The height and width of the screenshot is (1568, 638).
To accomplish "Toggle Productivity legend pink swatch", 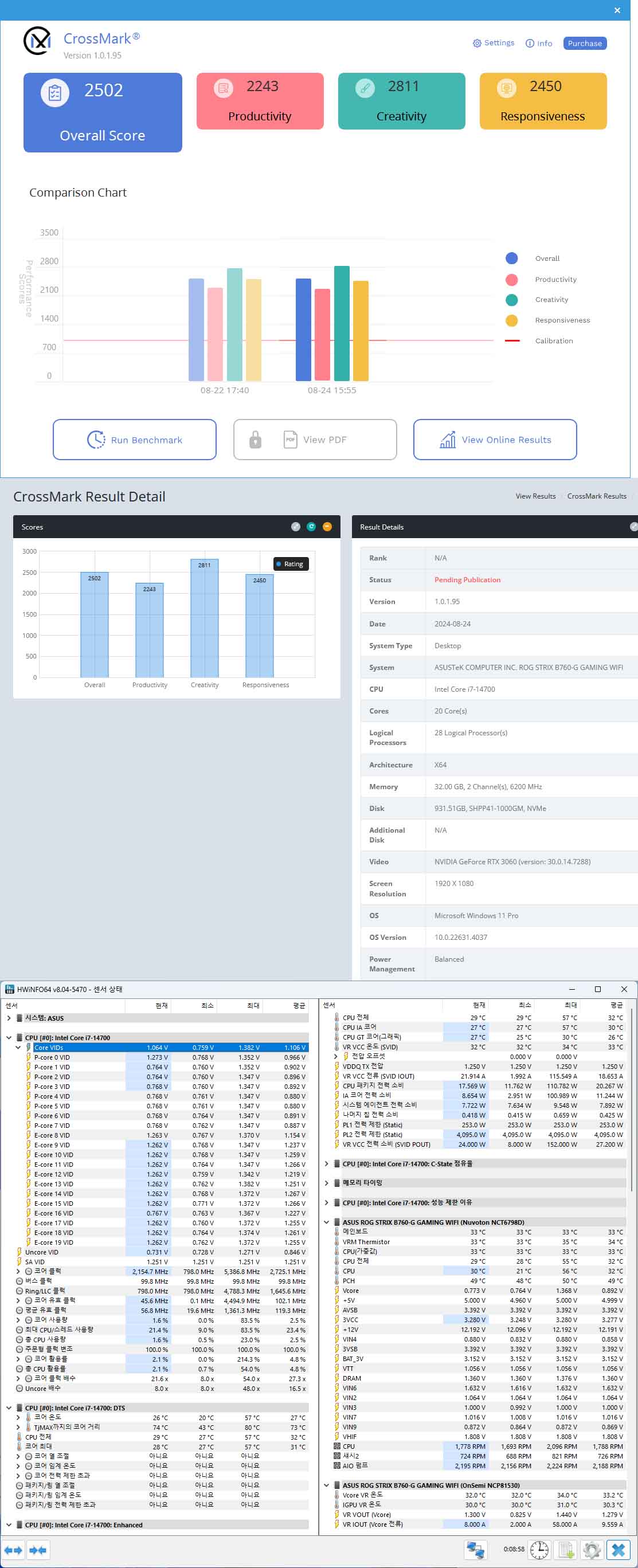I will 511,280.
